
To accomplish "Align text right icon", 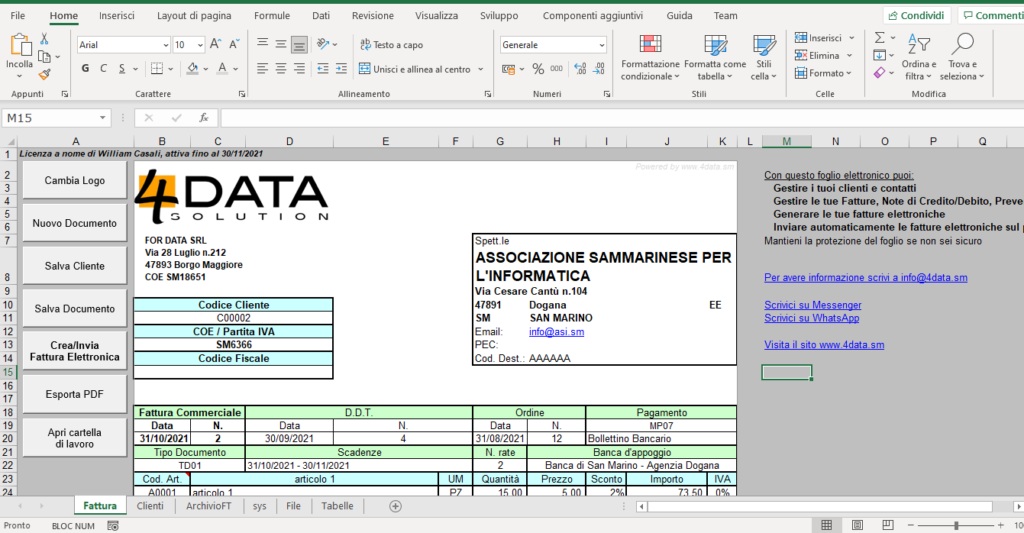I will pyautogui.click(x=299, y=68).
